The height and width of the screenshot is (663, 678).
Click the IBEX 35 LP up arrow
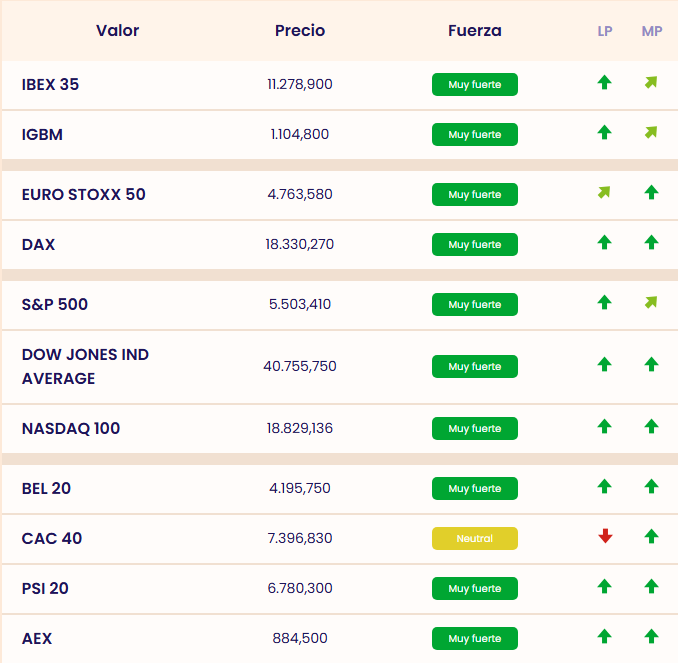(604, 83)
